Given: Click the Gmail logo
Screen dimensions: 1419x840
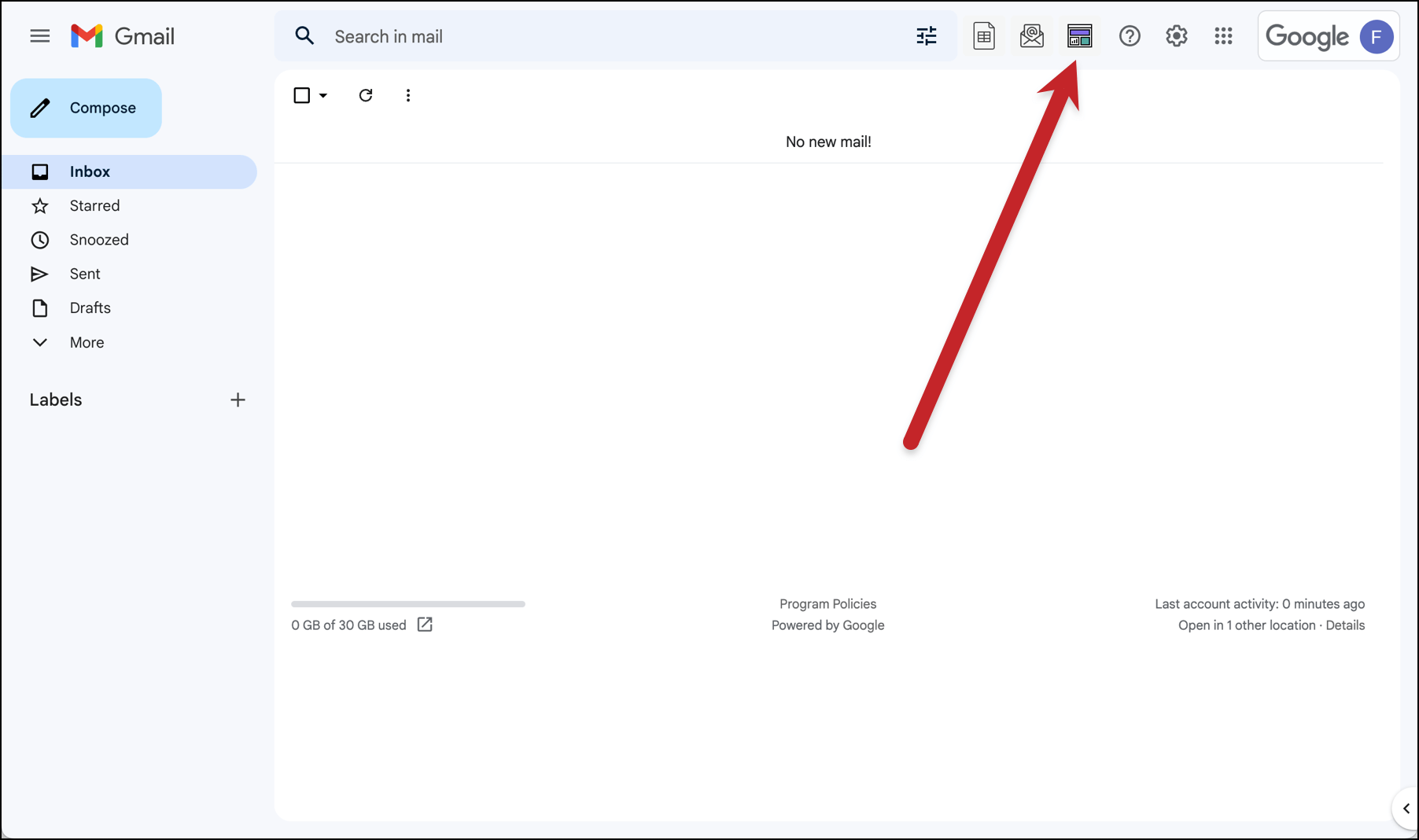Looking at the screenshot, I should [x=122, y=36].
